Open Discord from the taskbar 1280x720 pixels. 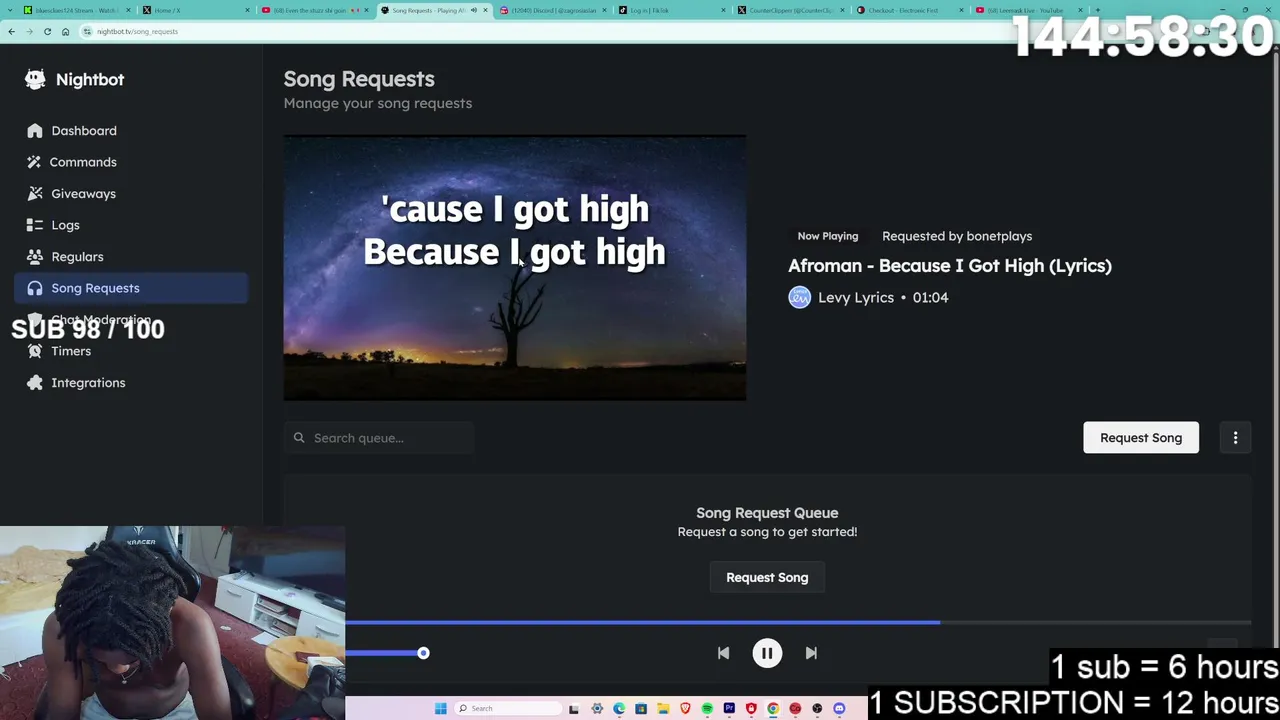pyautogui.click(x=839, y=708)
